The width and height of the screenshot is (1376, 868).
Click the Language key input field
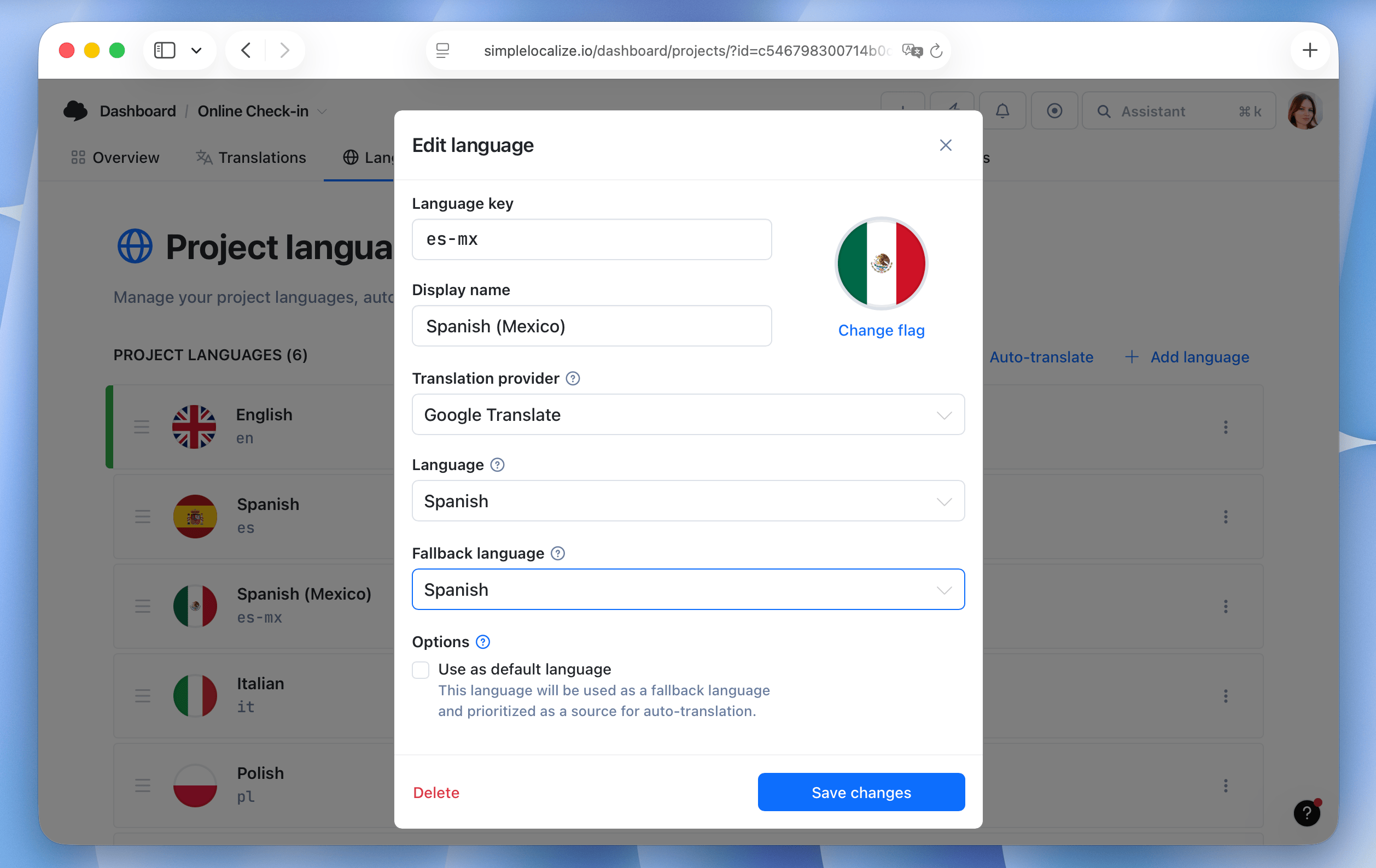pos(591,239)
